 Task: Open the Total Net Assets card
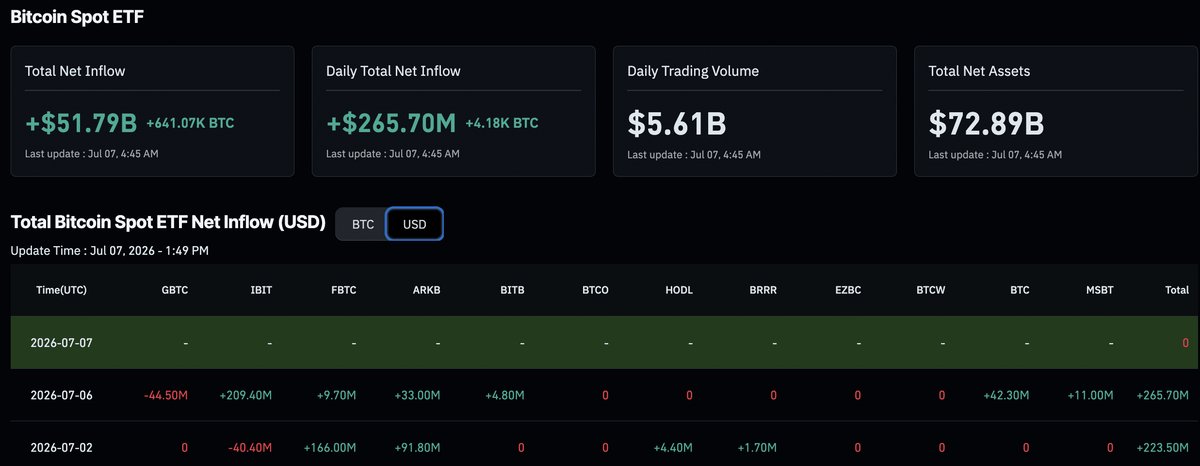coord(1056,111)
